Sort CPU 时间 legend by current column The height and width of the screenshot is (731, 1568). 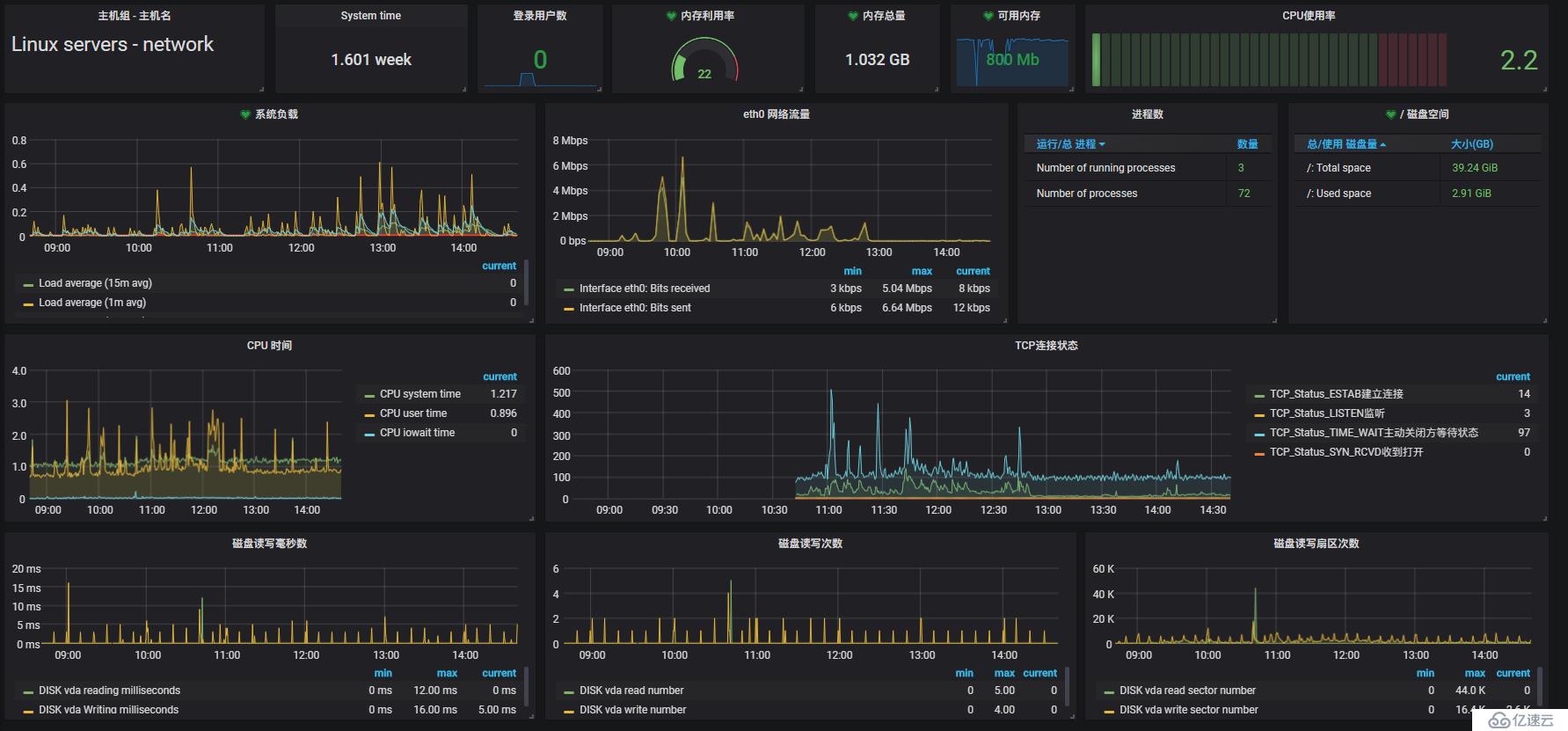click(x=500, y=376)
